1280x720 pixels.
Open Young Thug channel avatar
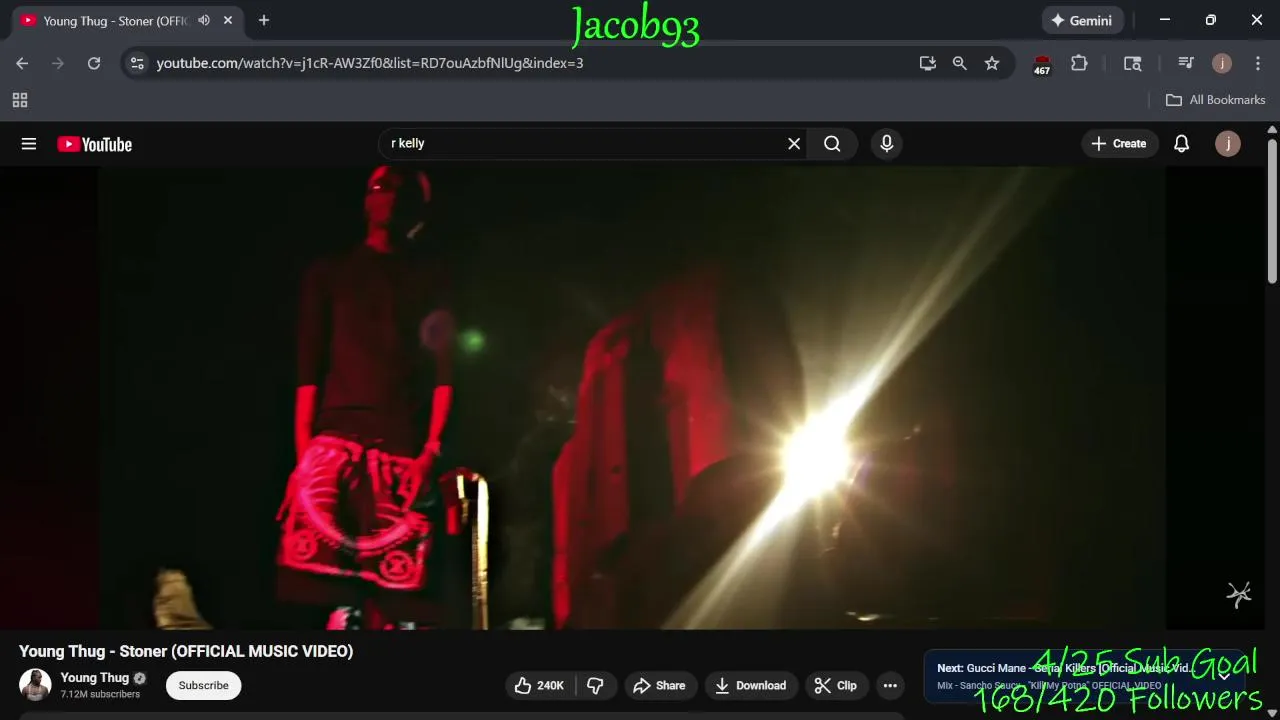[x=35, y=685]
